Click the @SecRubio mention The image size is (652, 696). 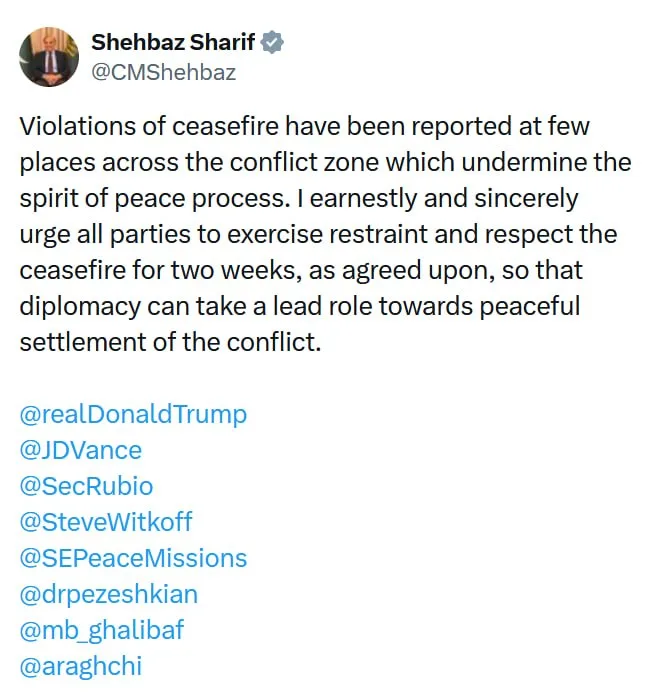point(87,486)
